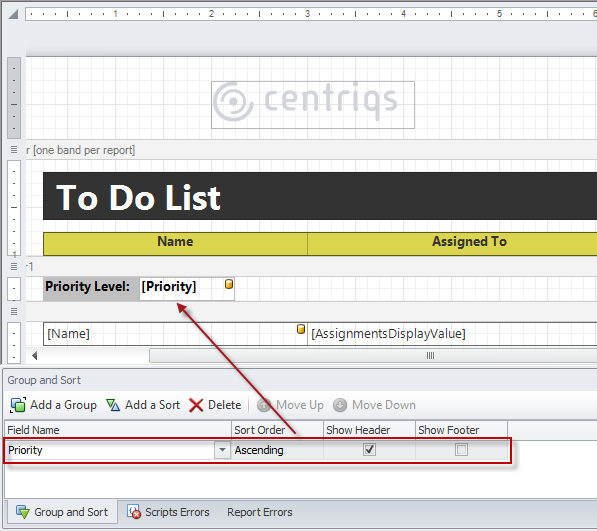The height and width of the screenshot is (531, 597).
Task: Click the Move Up arrow icon
Action: click(x=264, y=405)
